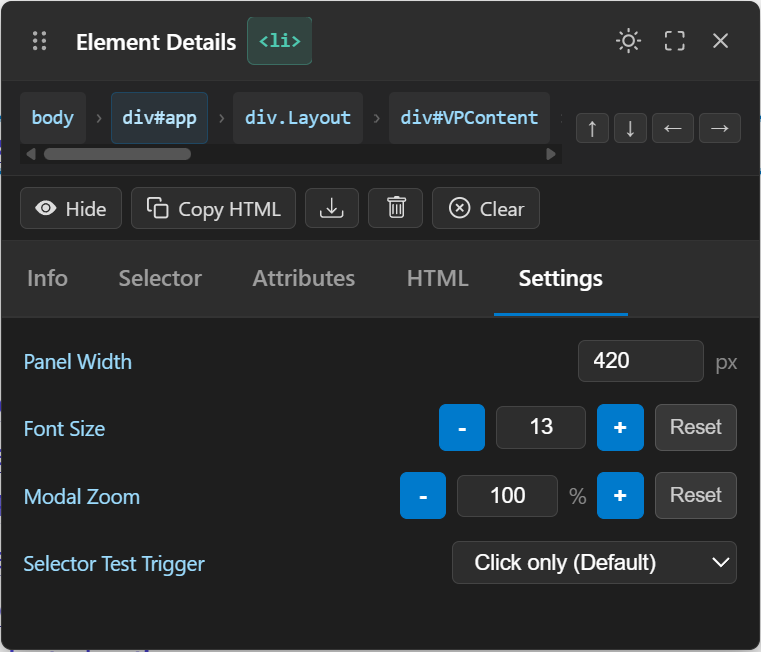Viewport: 761px width, 652px height.
Task: Select the body breadcrumb
Action: pyautogui.click(x=53, y=117)
